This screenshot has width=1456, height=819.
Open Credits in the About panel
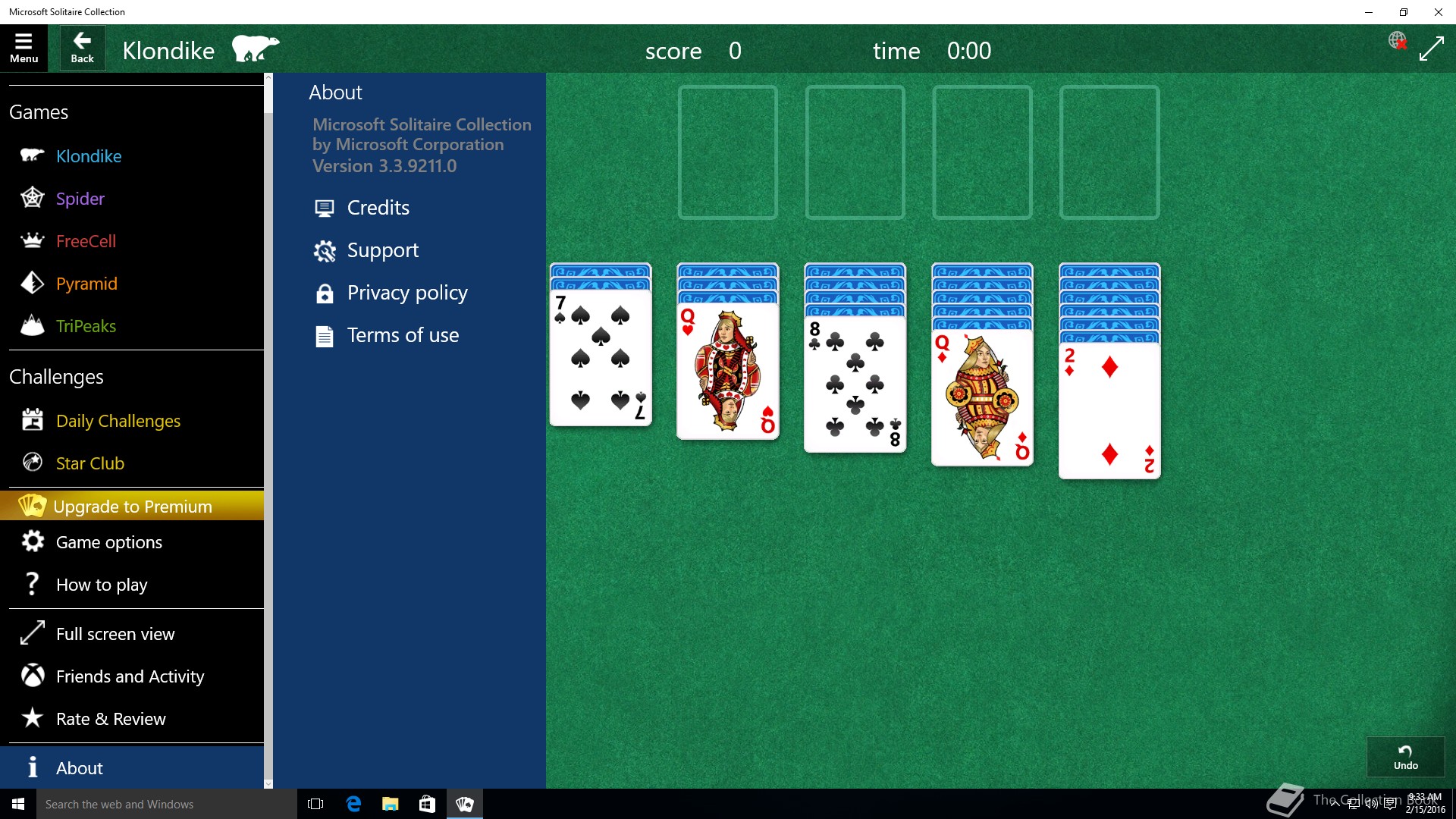[378, 208]
